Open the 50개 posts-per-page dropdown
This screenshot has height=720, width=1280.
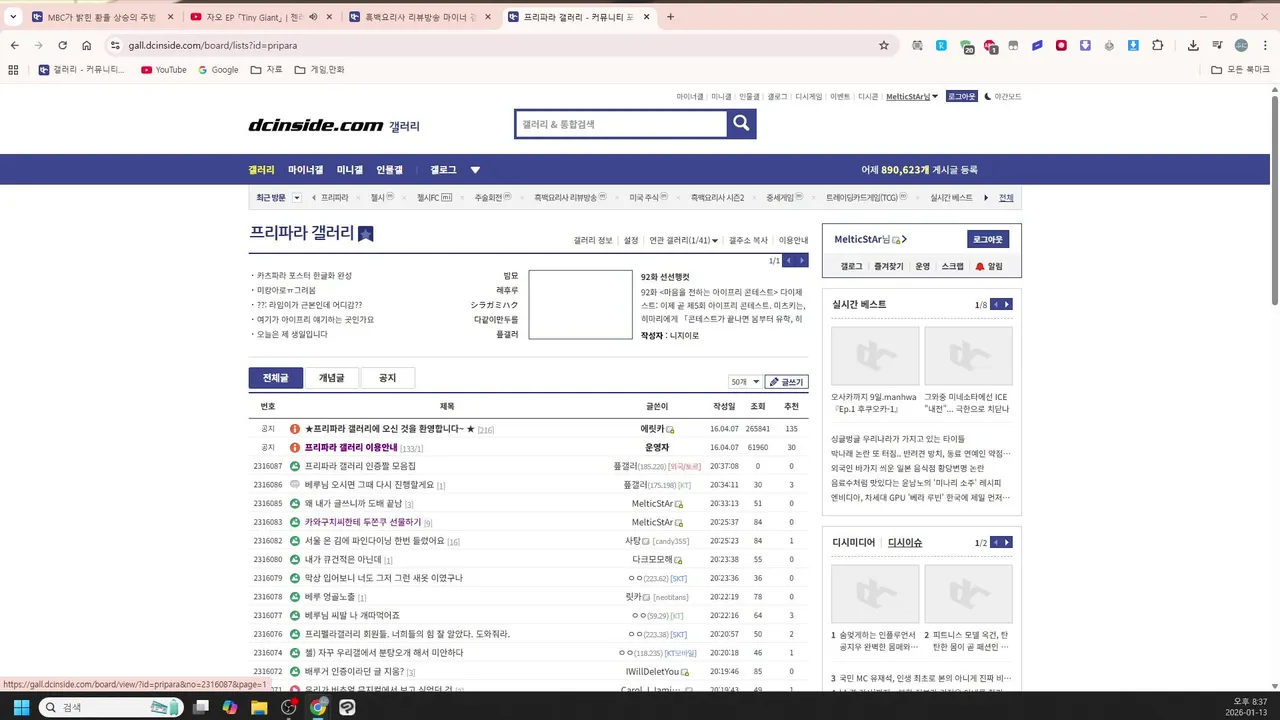point(744,382)
